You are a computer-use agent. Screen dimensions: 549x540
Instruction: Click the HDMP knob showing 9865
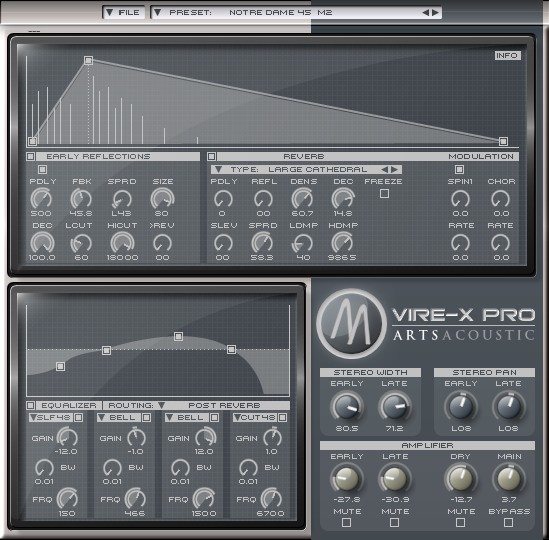coord(342,243)
